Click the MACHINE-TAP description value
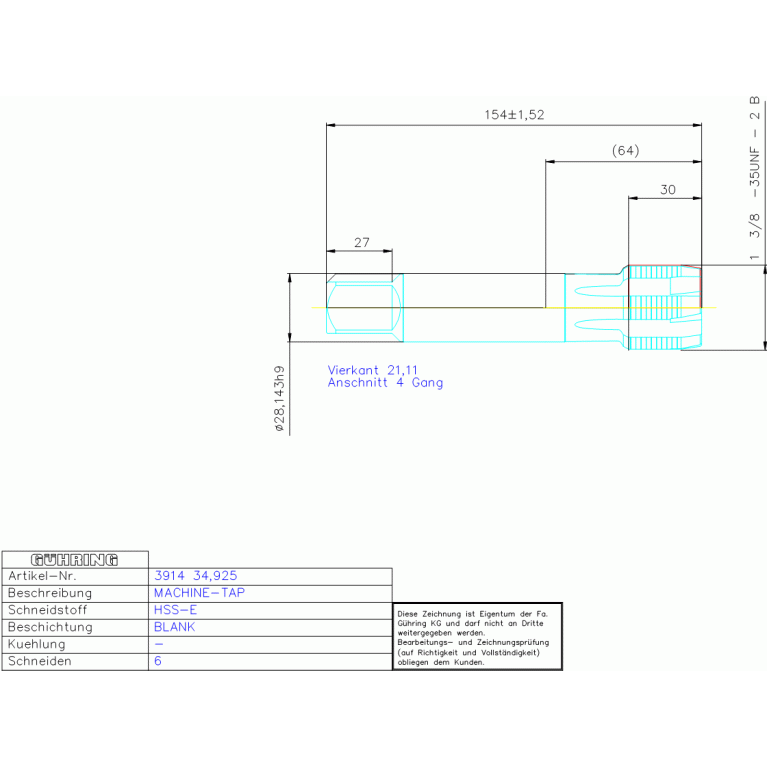Image resolution: width=767 pixels, height=767 pixels. (x=199, y=593)
